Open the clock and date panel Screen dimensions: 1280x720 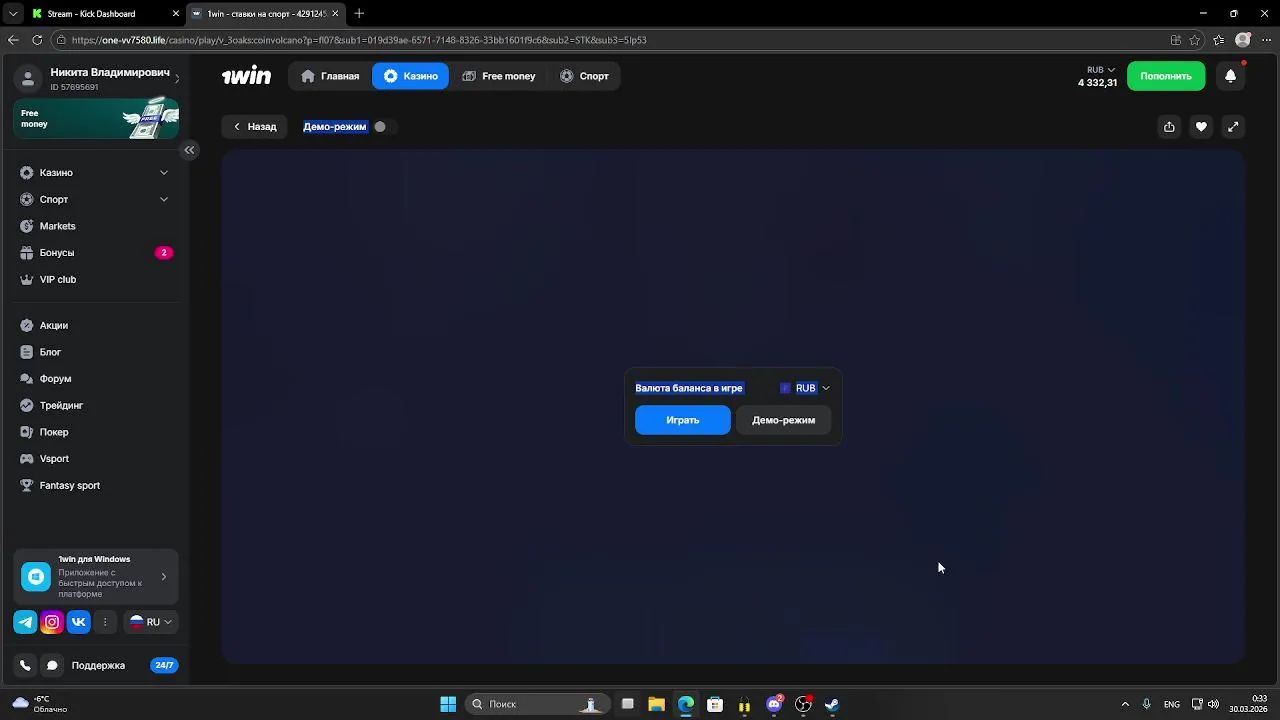point(1248,704)
